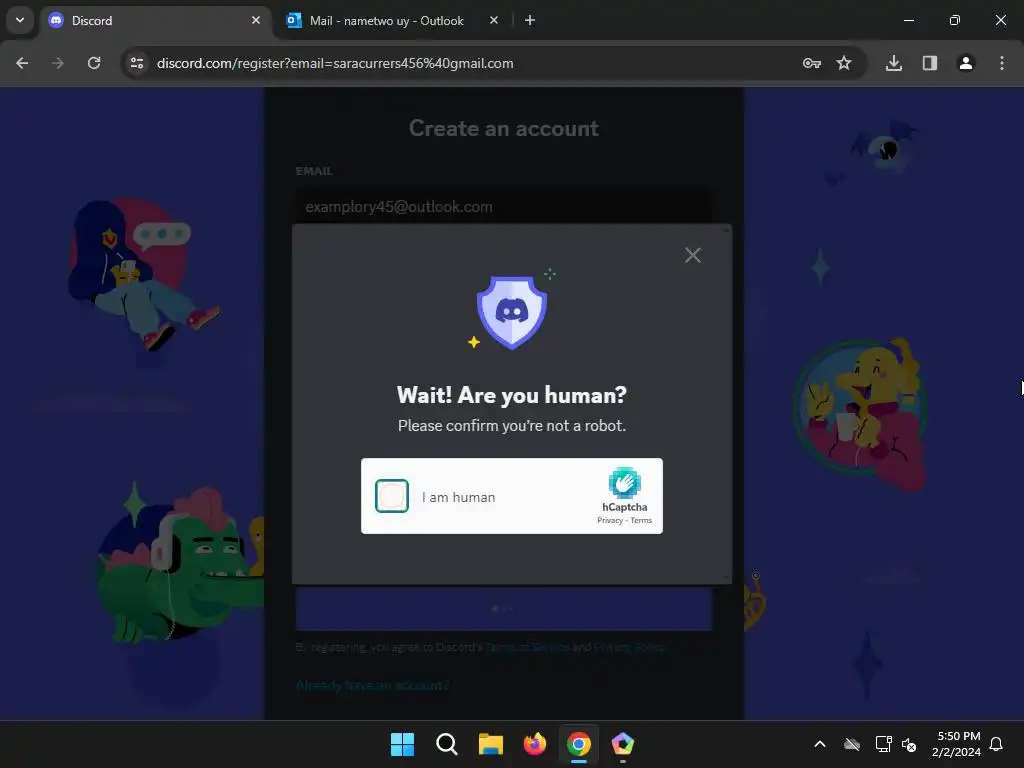Go forward to the next page

point(58,63)
